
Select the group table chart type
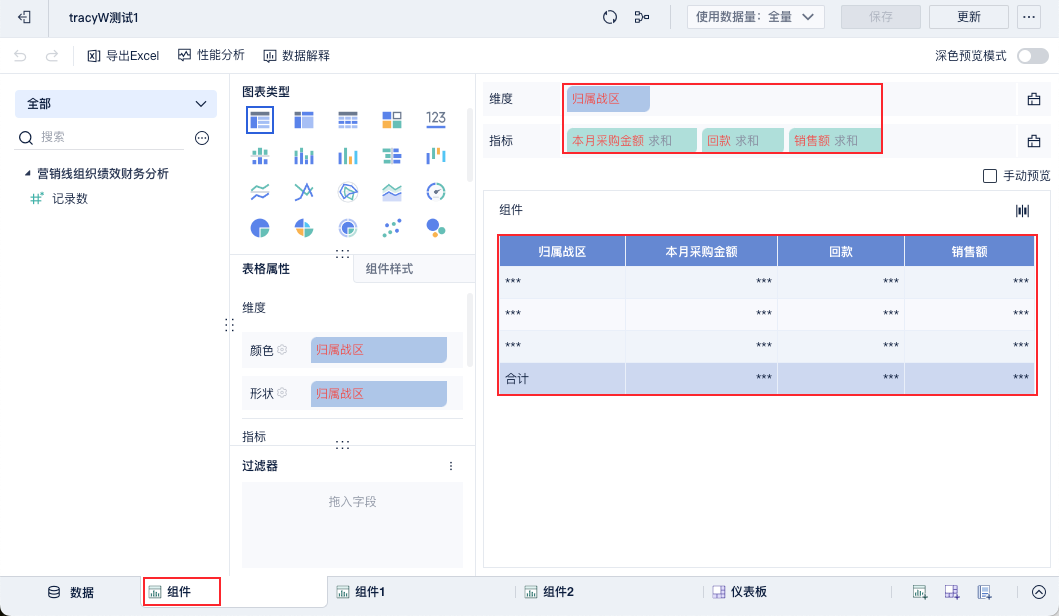260,120
